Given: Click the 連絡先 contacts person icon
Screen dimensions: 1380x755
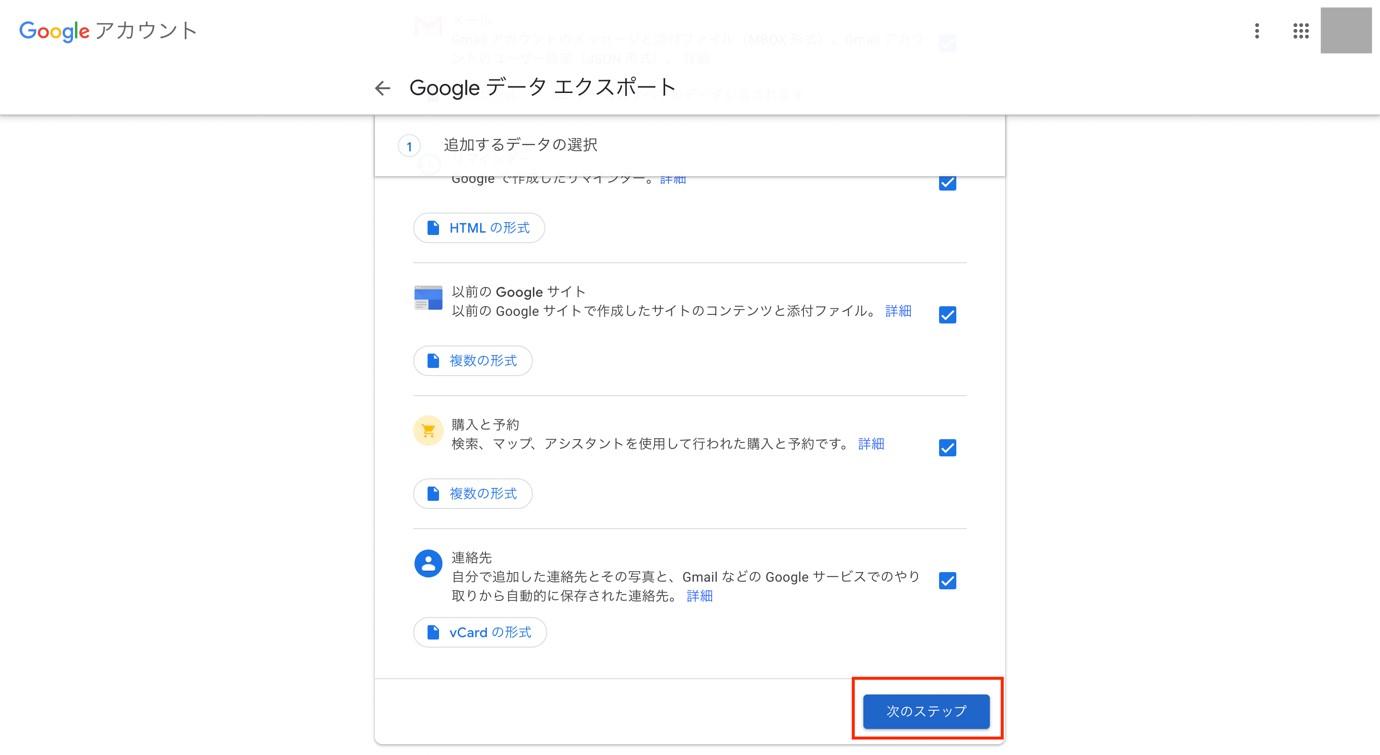Looking at the screenshot, I should tap(427, 563).
